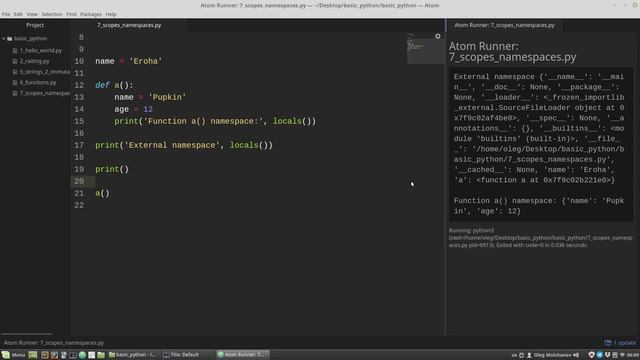Click the Telegram tray icon

(x=600, y=355)
